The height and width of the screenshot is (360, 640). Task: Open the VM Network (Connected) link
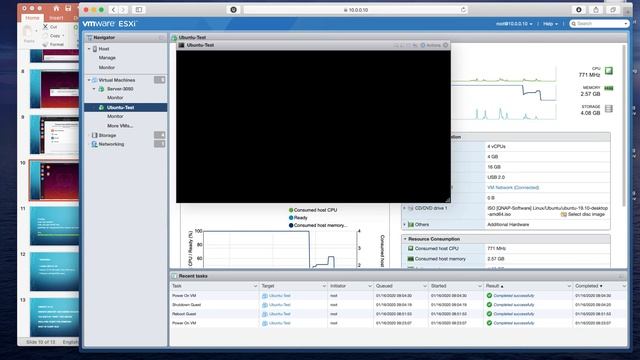coord(513,188)
